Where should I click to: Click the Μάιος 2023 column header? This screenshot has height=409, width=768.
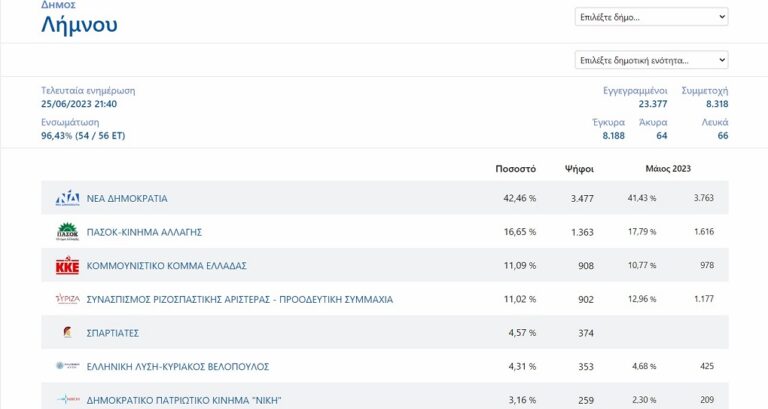[x=668, y=168]
